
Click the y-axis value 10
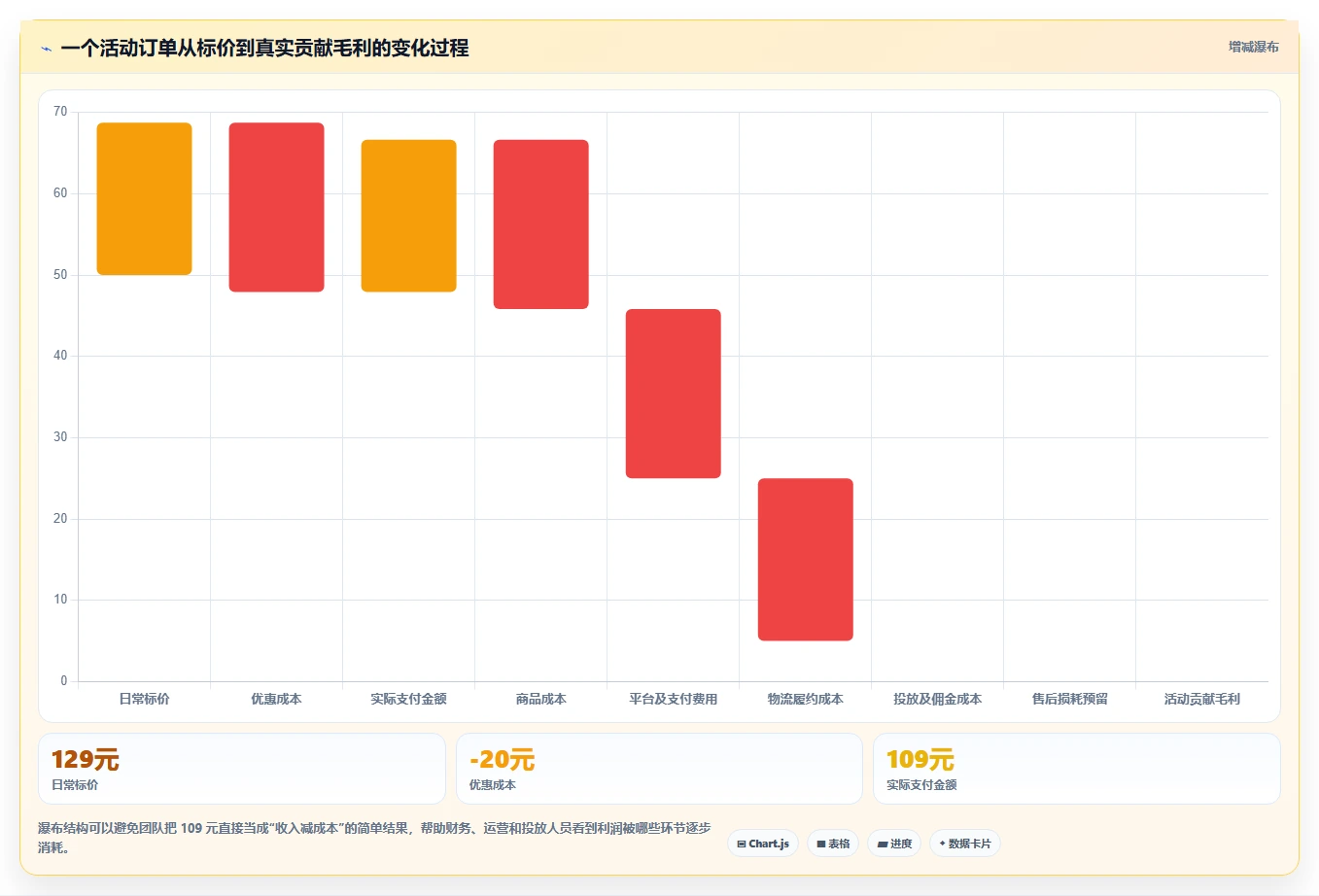pyautogui.click(x=60, y=600)
